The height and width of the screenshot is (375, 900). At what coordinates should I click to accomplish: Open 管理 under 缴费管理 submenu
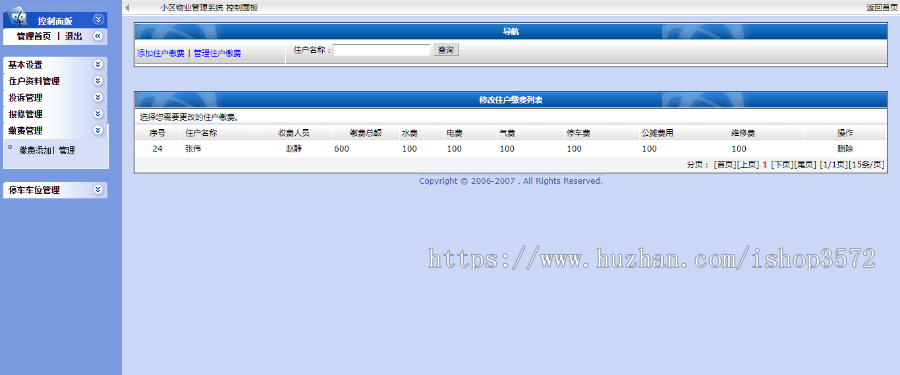click(67, 150)
